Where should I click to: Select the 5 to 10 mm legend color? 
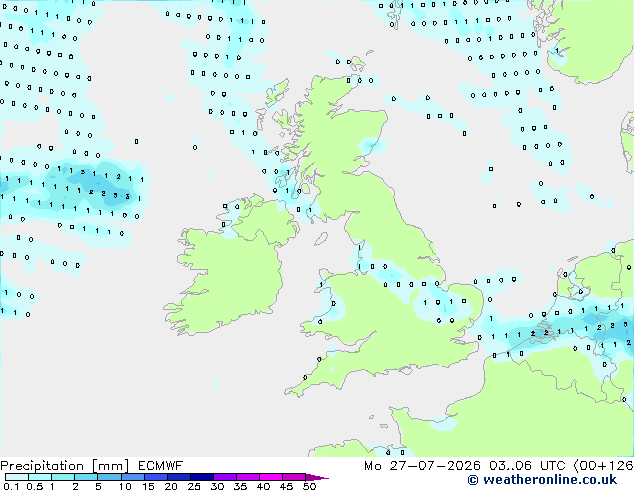point(109,477)
